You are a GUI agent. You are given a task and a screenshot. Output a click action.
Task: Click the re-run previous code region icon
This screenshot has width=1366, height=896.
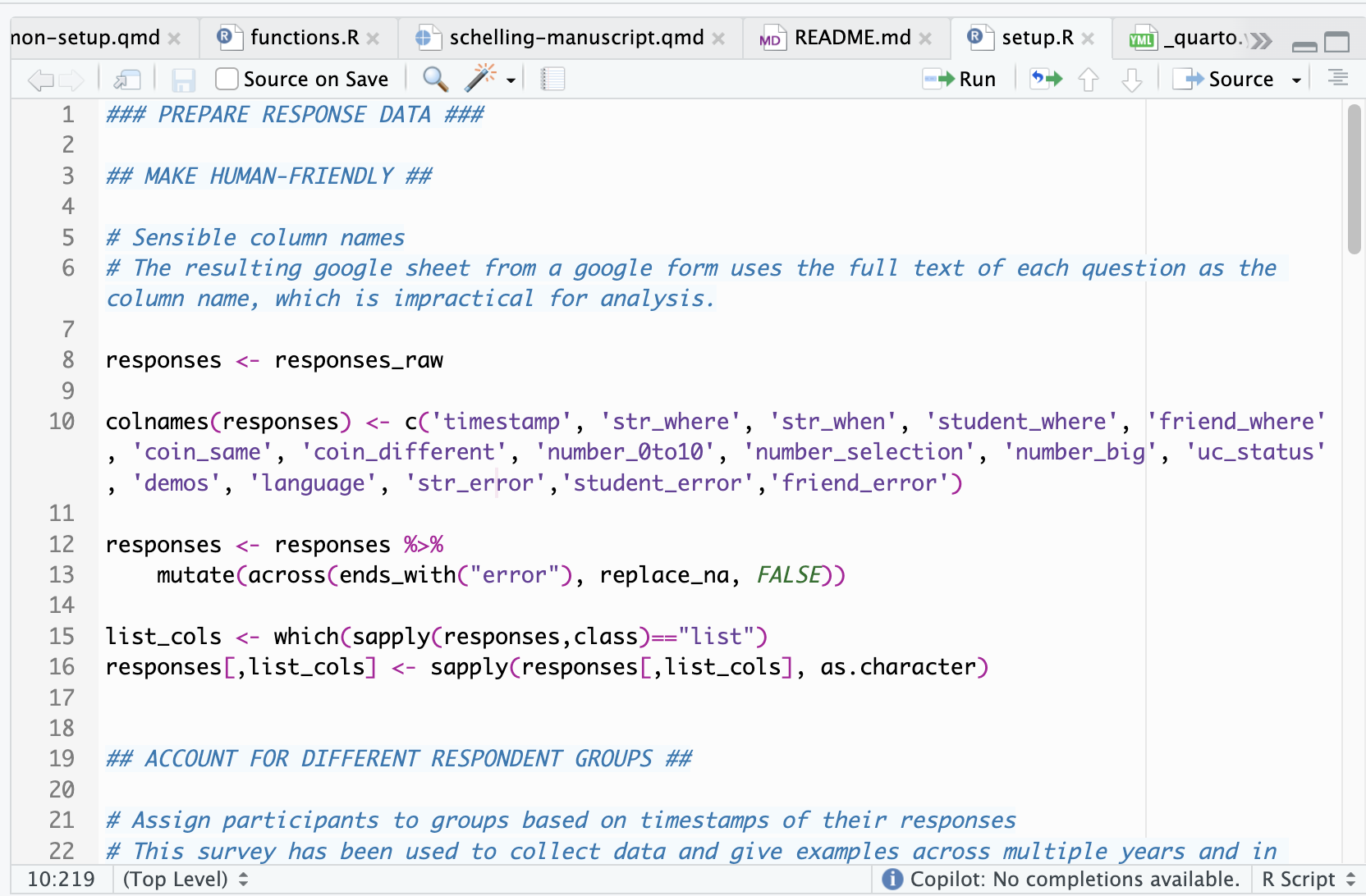1047,80
